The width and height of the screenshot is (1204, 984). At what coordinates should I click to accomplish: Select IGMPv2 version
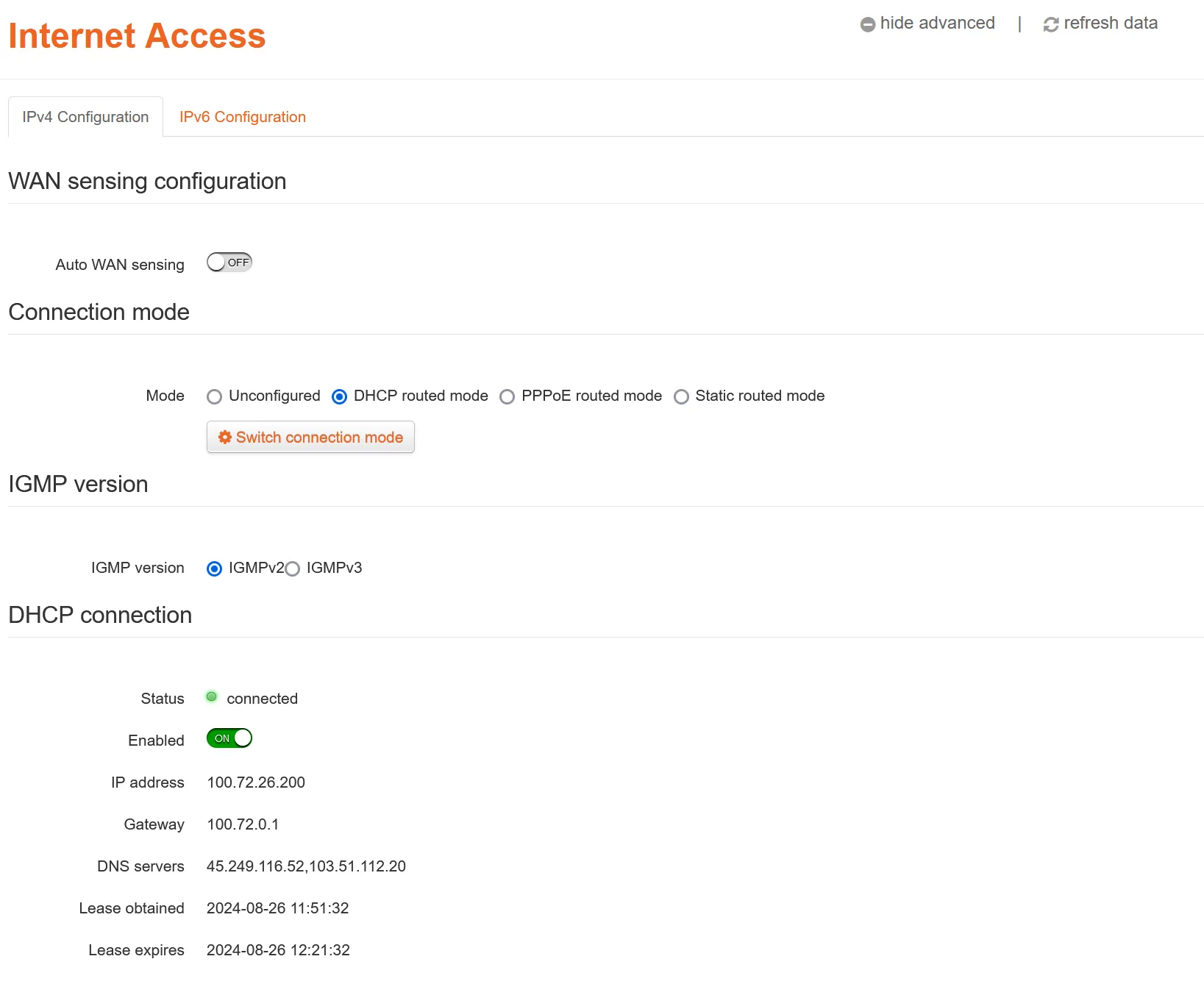215,569
